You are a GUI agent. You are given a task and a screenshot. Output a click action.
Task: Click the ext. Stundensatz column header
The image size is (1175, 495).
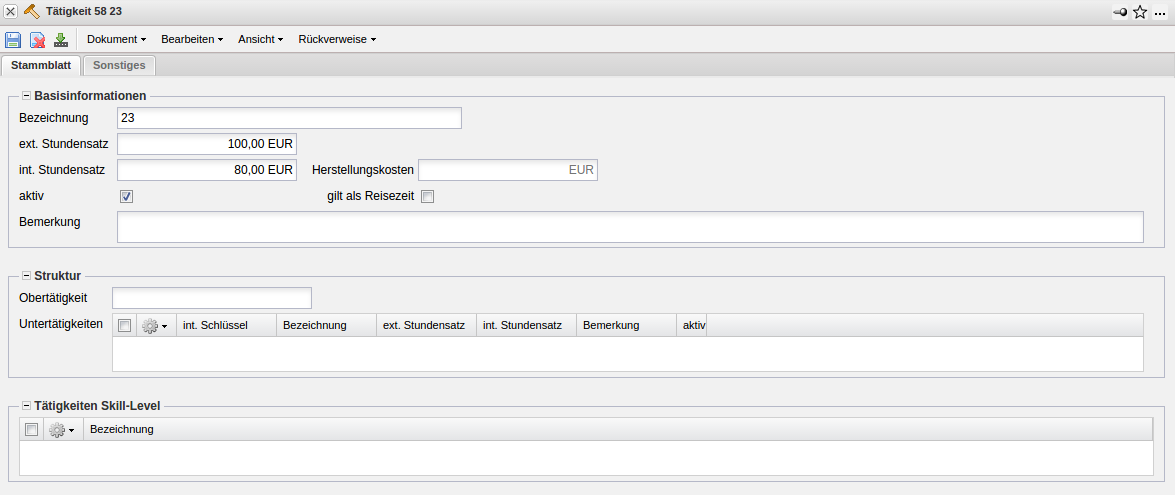pyautogui.click(x=426, y=326)
